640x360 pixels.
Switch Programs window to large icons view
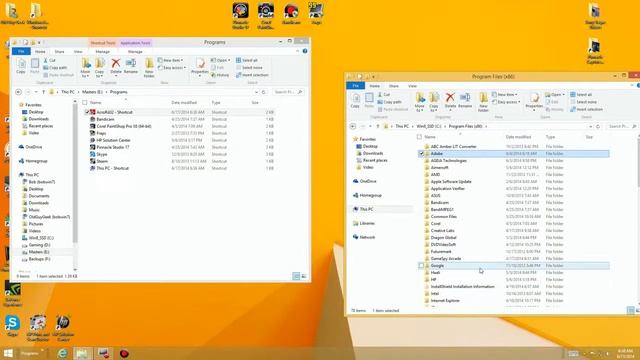(x=304, y=276)
